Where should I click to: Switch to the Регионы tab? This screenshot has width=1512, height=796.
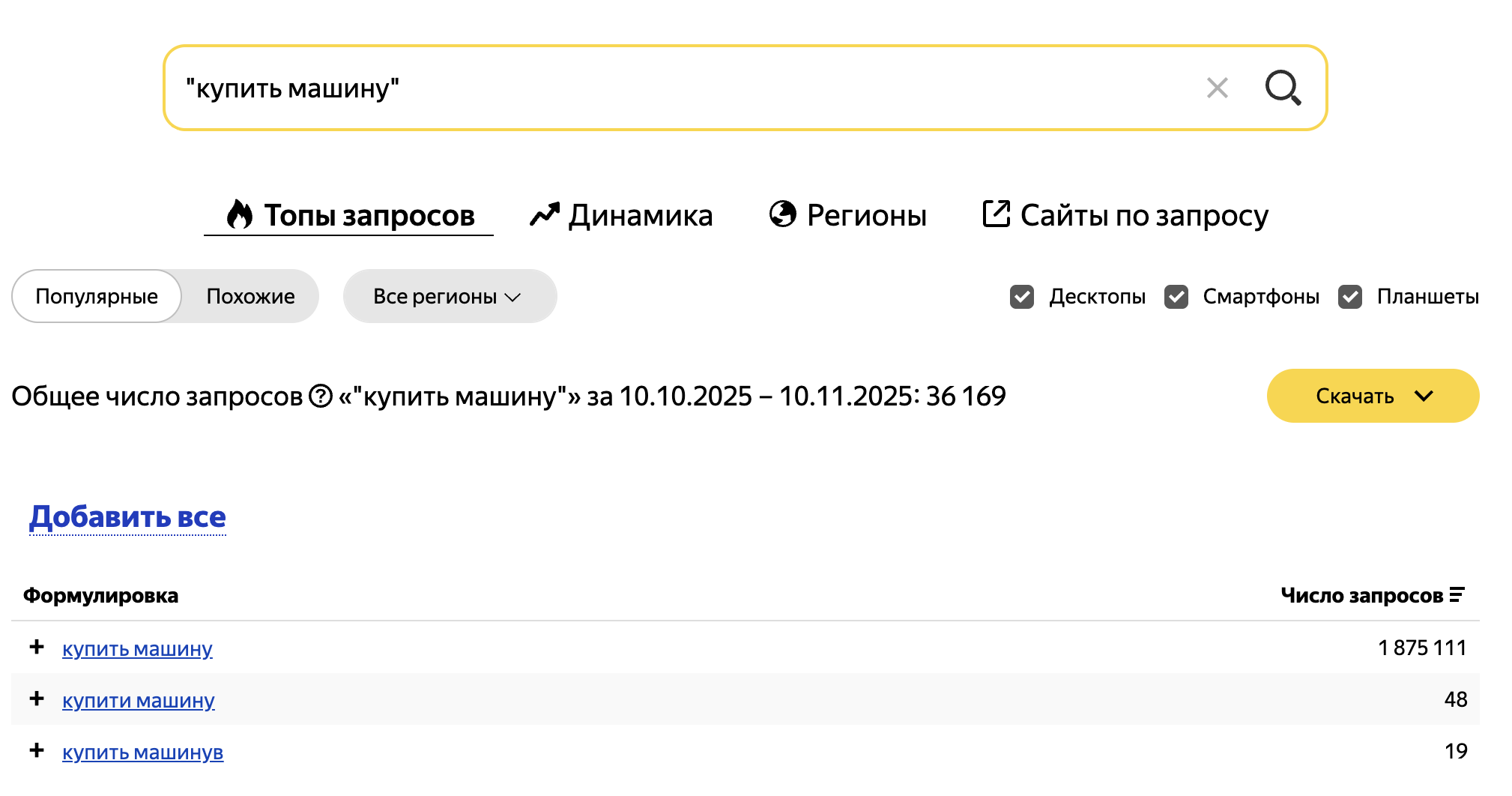(x=848, y=216)
